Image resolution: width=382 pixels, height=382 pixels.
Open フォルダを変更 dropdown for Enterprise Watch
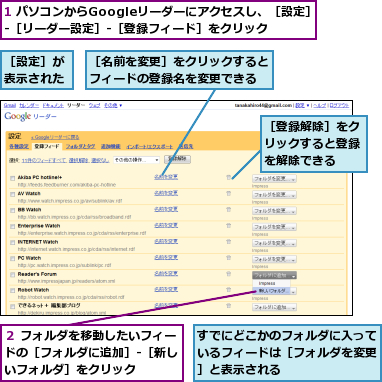click(x=274, y=227)
